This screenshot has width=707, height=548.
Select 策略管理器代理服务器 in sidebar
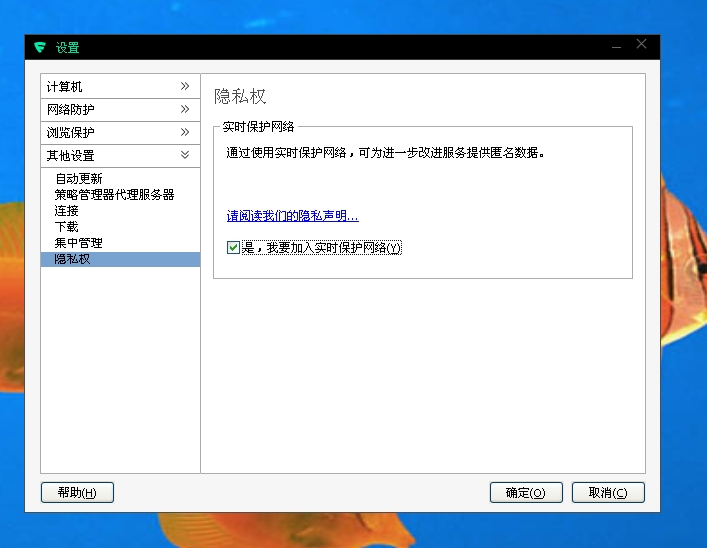[x=114, y=194]
